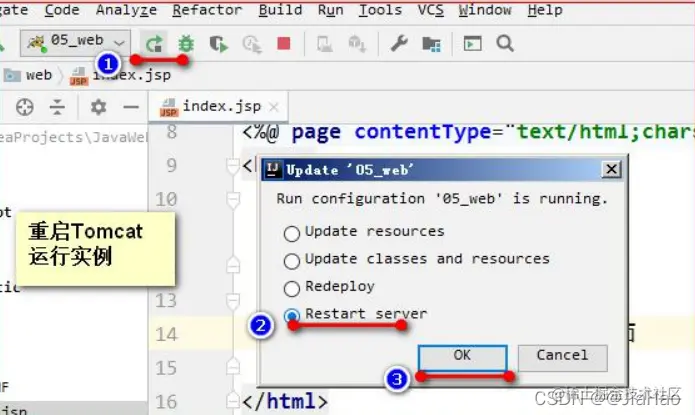This screenshot has width=695, height=415.
Task: Toggle code fold marker at line 16
Action: (233, 401)
